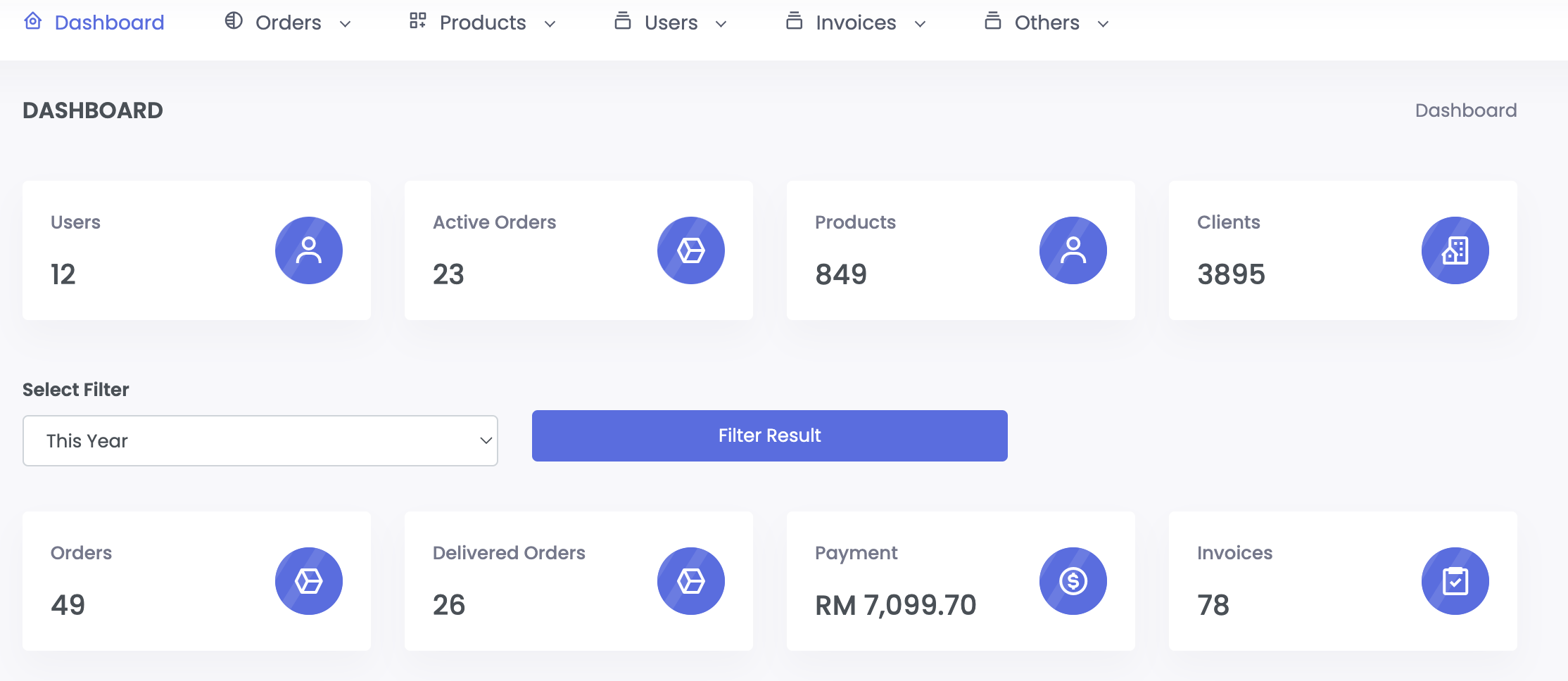Expand the Products navigation menu

483,23
